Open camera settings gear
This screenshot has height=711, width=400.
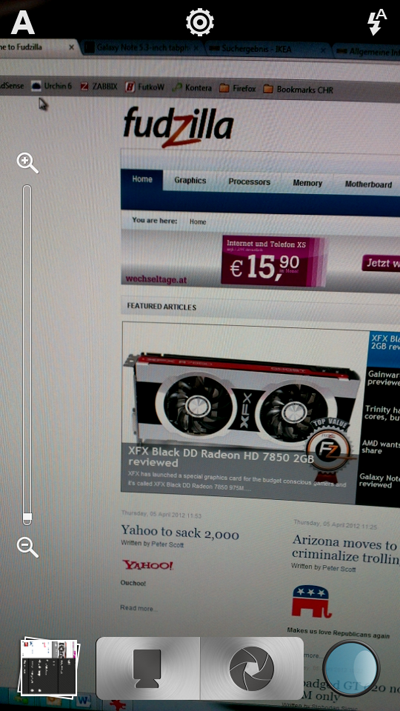pyautogui.click(x=200, y=22)
